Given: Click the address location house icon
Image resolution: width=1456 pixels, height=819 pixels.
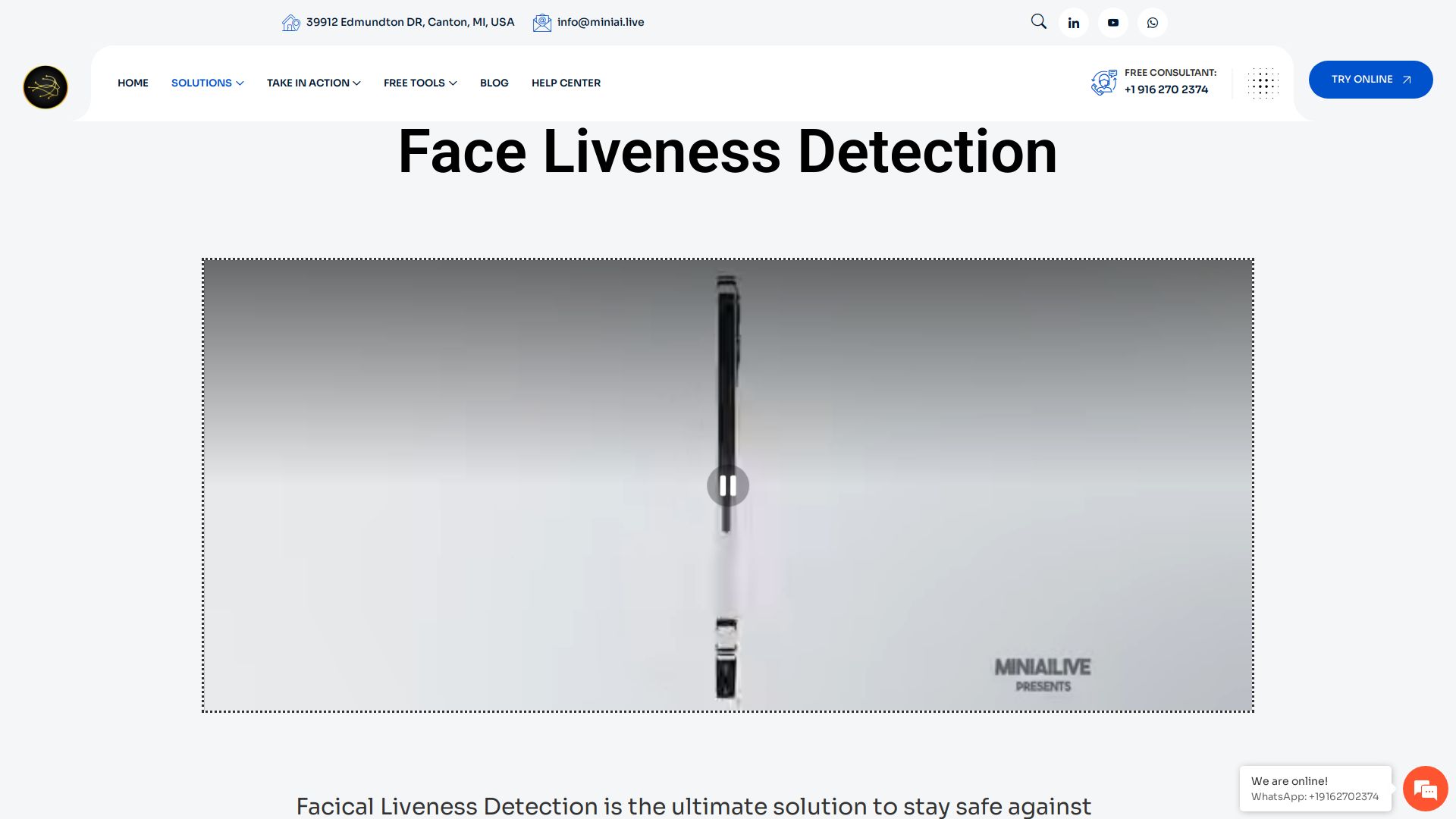Looking at the screenshot, I should pyautogui.click(x=290, y=23).
